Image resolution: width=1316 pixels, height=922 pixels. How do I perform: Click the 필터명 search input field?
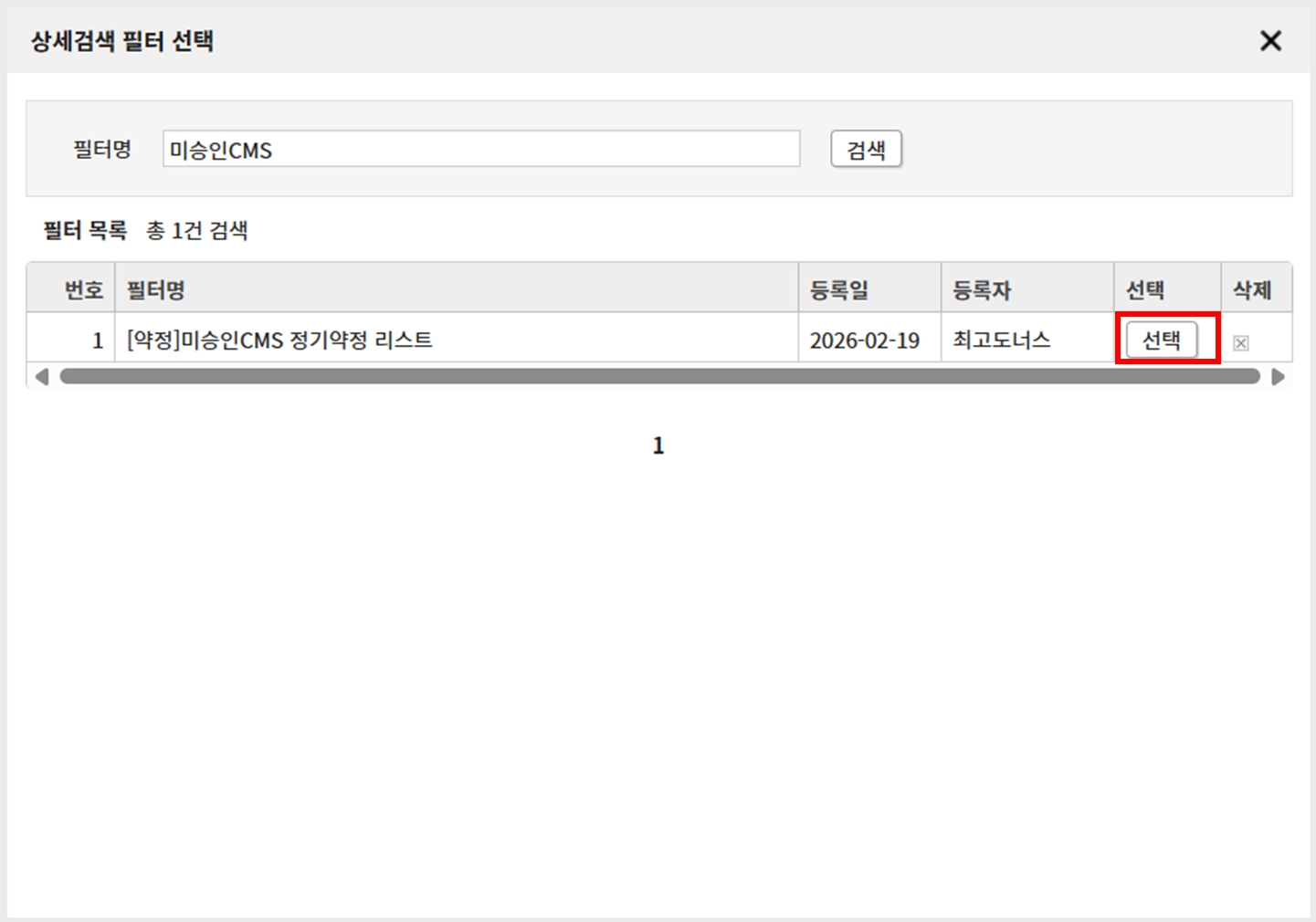pyautogui.click(x=481, y=150)
